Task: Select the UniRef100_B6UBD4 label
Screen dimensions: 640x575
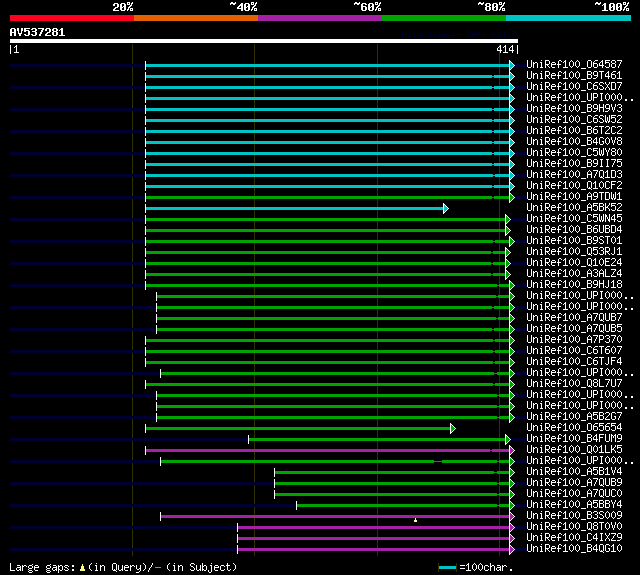Action: pyautogui.click(x=574, y=230)
